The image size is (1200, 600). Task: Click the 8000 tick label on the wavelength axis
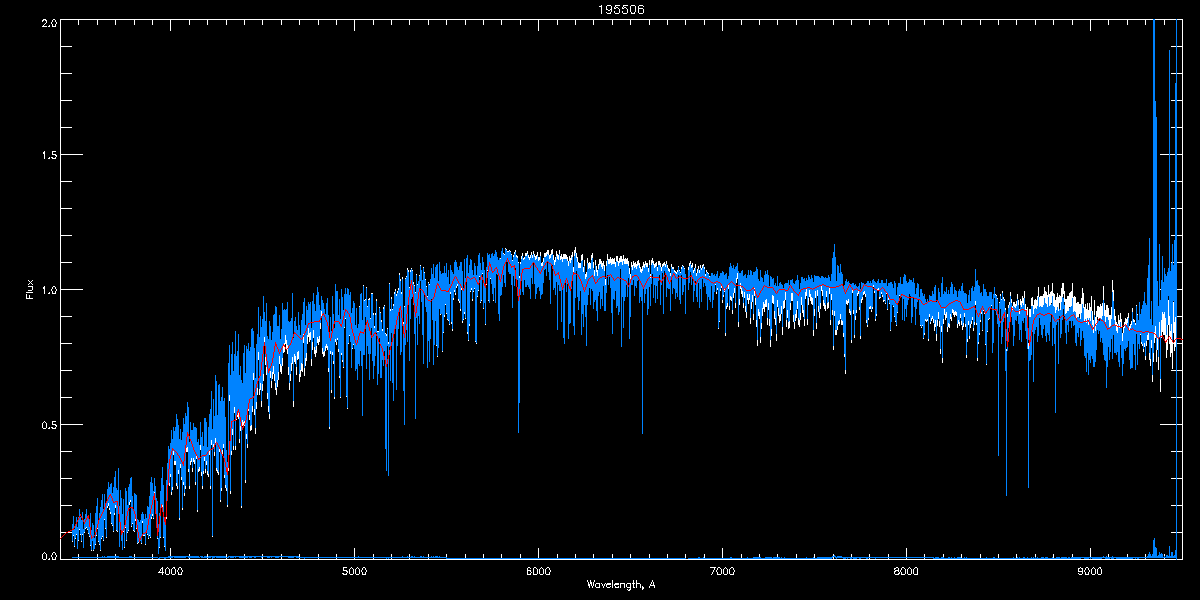pos(906,571)
